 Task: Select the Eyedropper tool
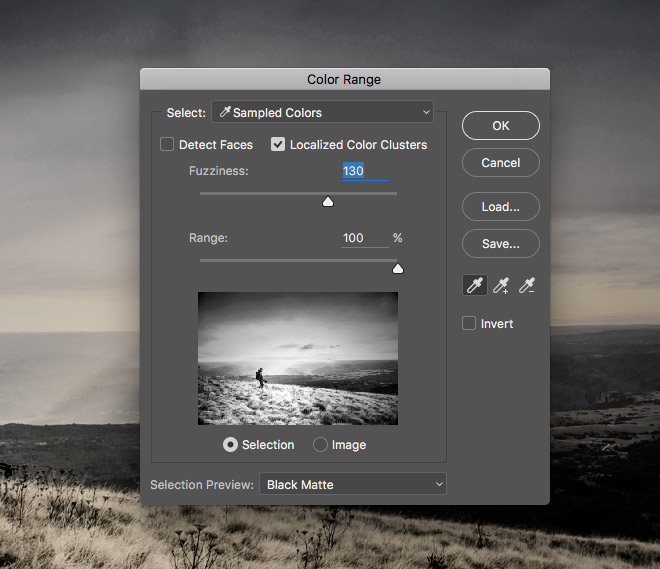point(475,286)
